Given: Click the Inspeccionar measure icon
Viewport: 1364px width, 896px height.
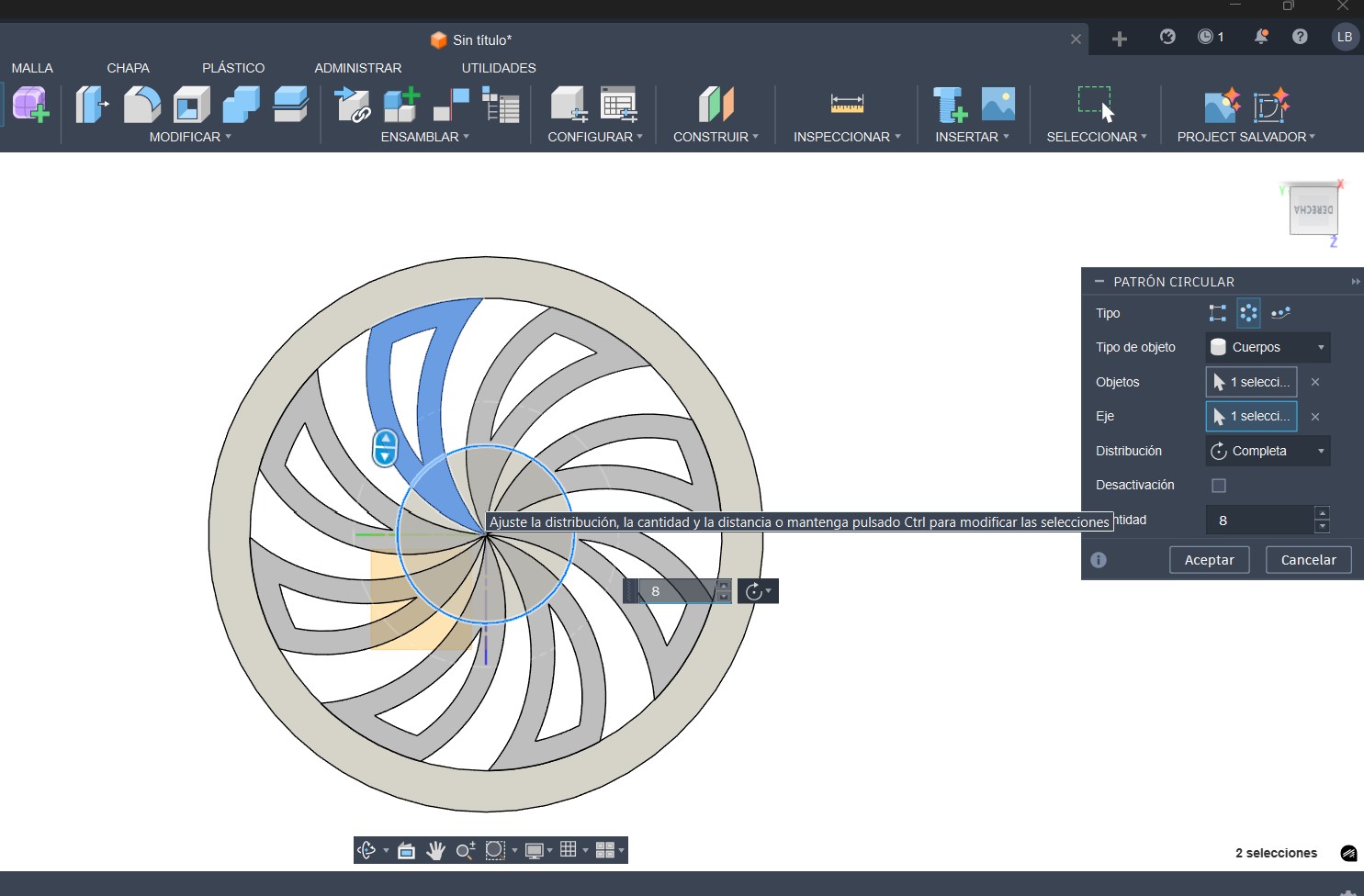Looking at the screenshot, I should coord(845,103).
